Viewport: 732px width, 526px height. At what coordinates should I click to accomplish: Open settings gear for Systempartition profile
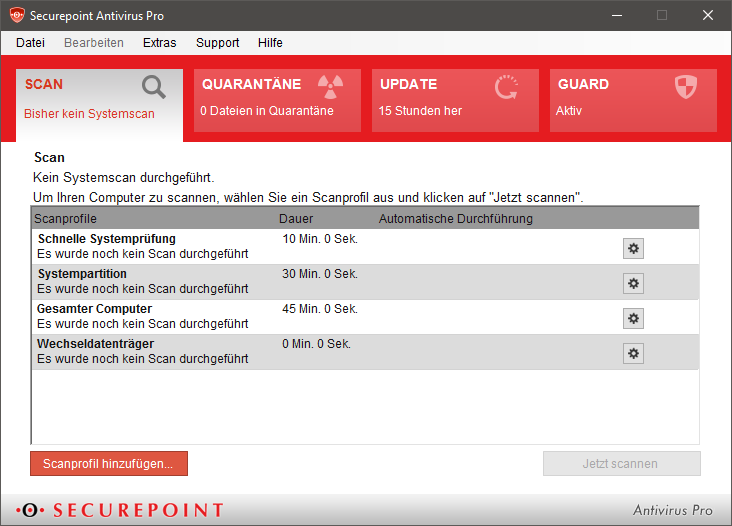633,284
